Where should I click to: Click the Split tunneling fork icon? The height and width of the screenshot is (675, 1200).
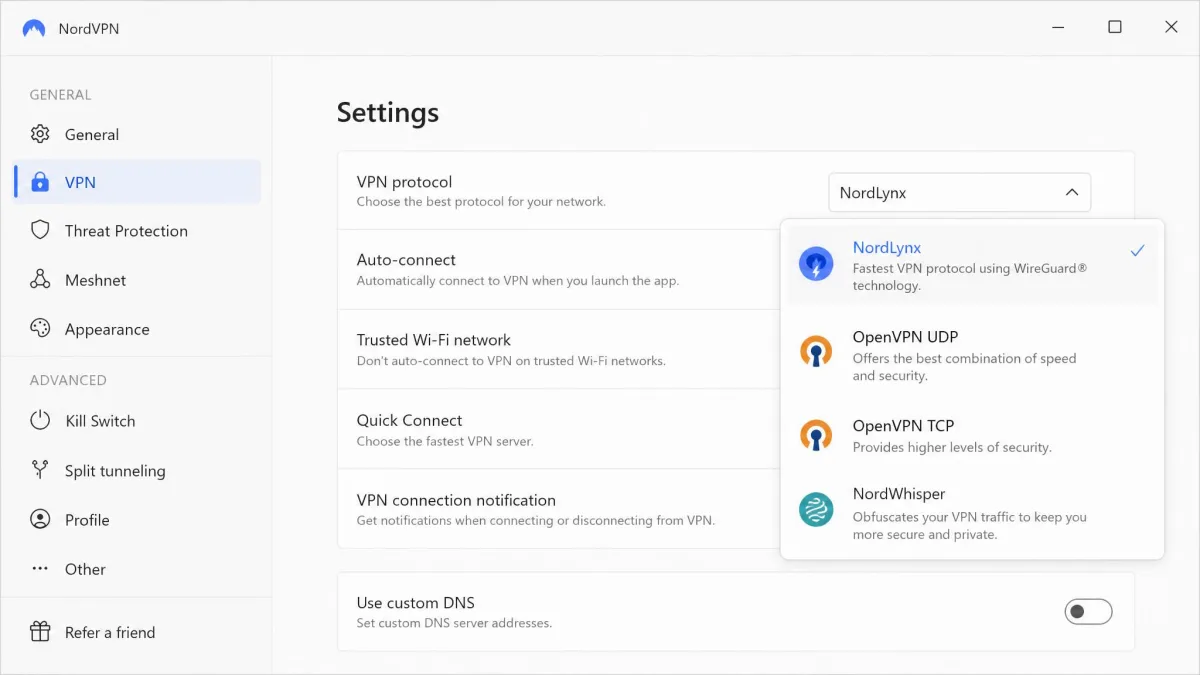click(40, 470)
